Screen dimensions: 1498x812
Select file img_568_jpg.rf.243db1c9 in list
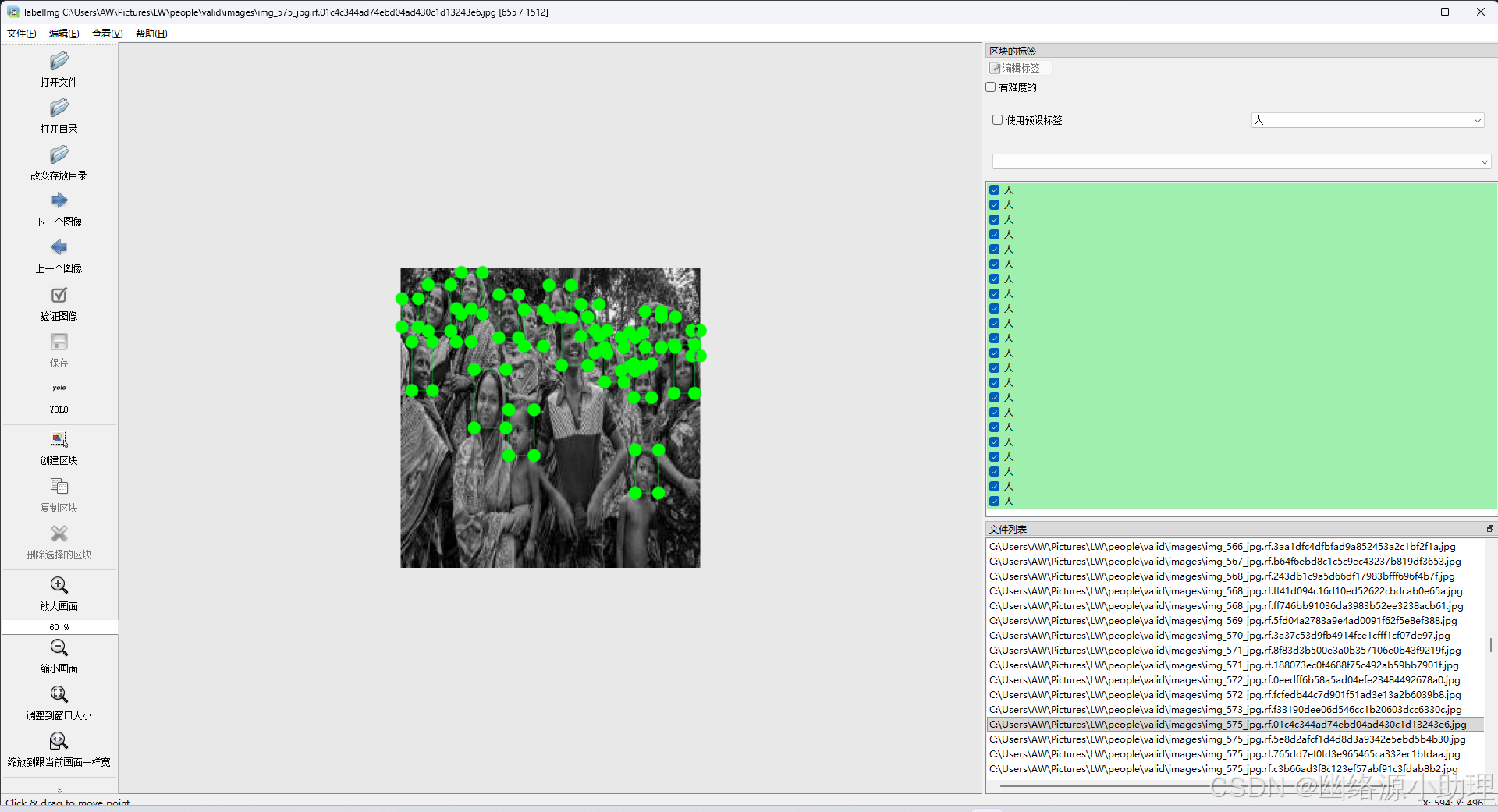pos(1234,576)
